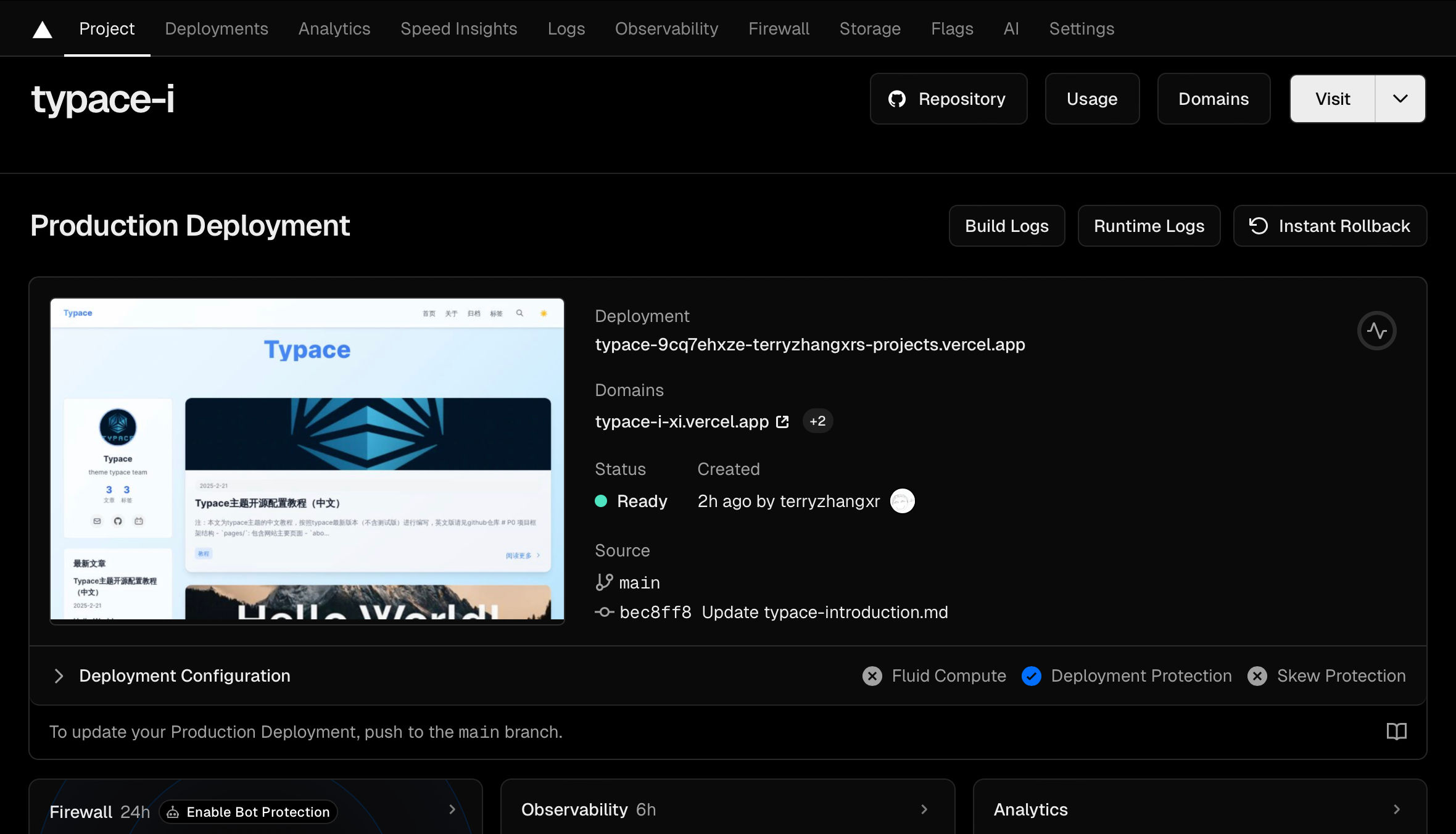Open the Project tab
Image resolution: width=1456 pixels, height=834 pixels.
pos(107,28)
